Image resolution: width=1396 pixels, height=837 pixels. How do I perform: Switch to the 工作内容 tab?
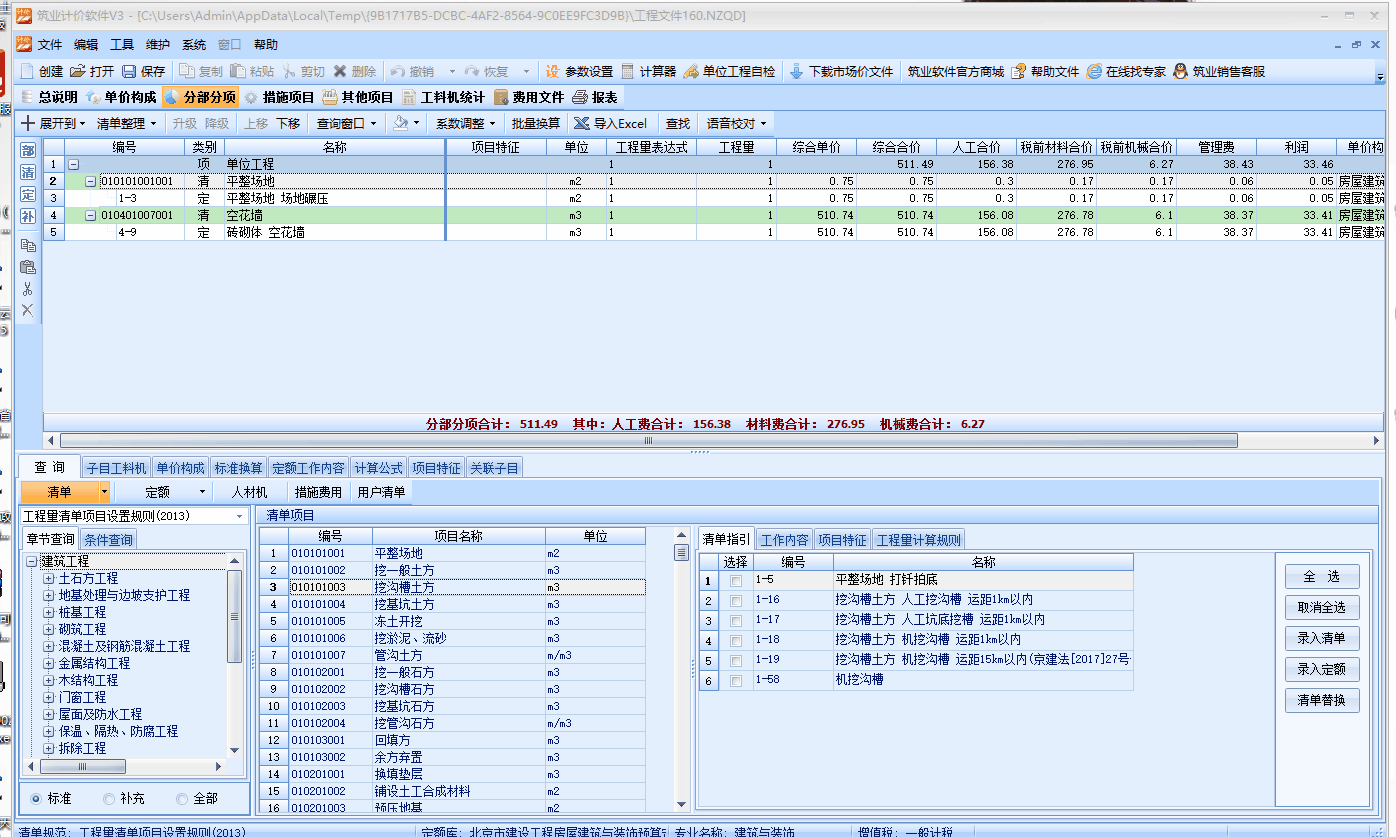tap(784, 540)
